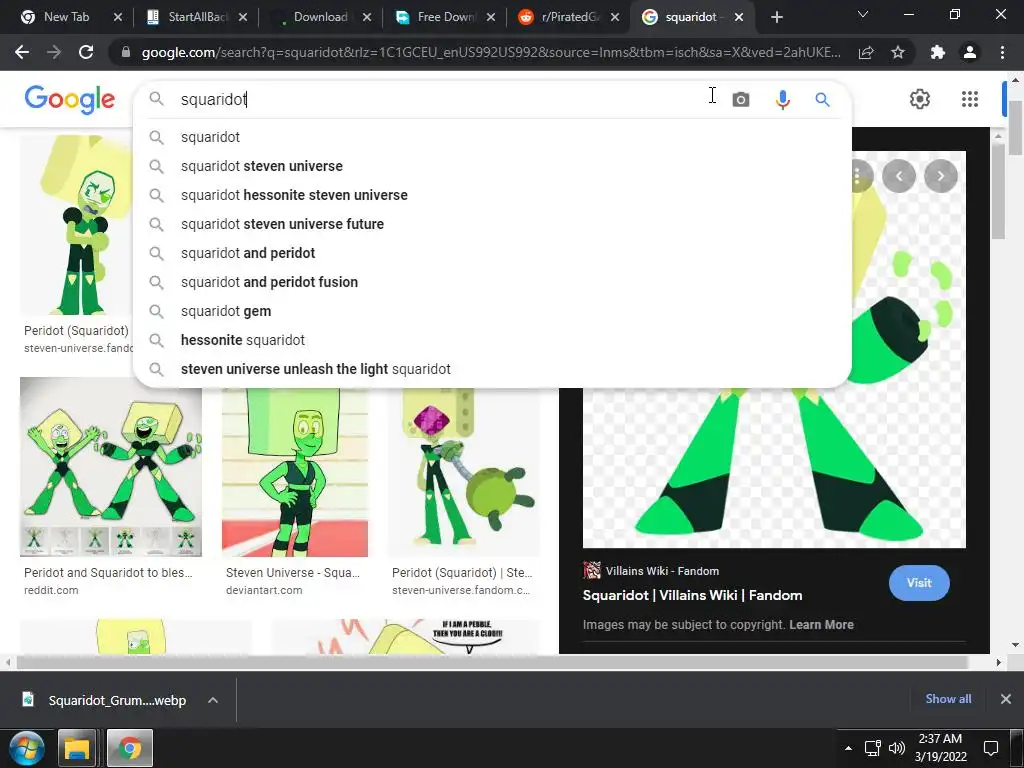
Task: Open the downloaded Squaridot_Grum webp file
Action: point(104,700)
